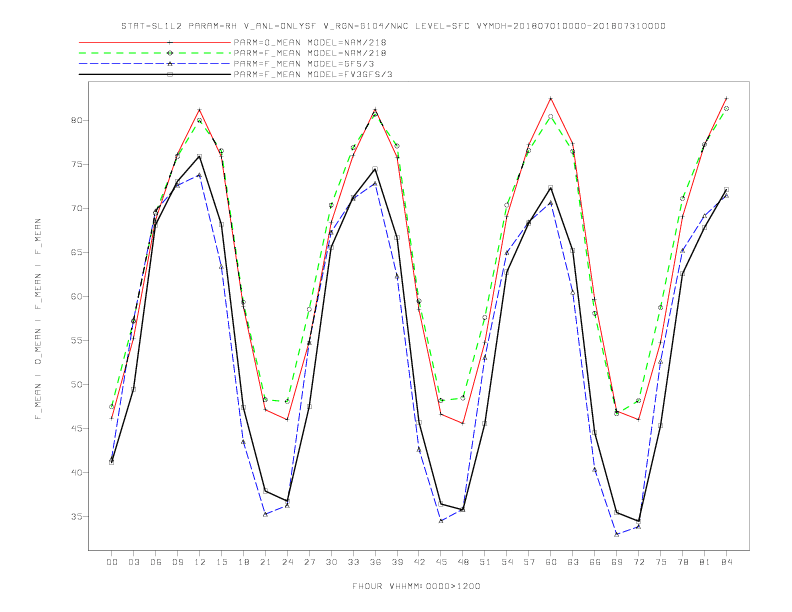Image resolution: width=792 pixels, height=612 pixels.
Task: Click x-axis forecast hour label 69
Action: 617,562
